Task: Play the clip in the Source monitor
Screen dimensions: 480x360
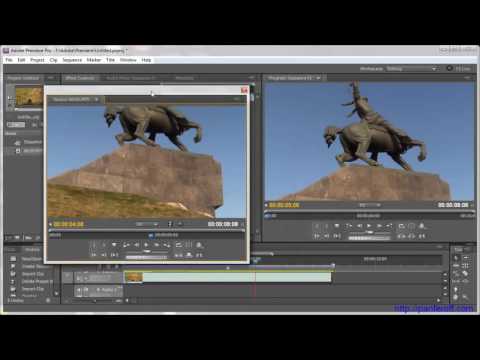Action: click(x=146, y=245)
